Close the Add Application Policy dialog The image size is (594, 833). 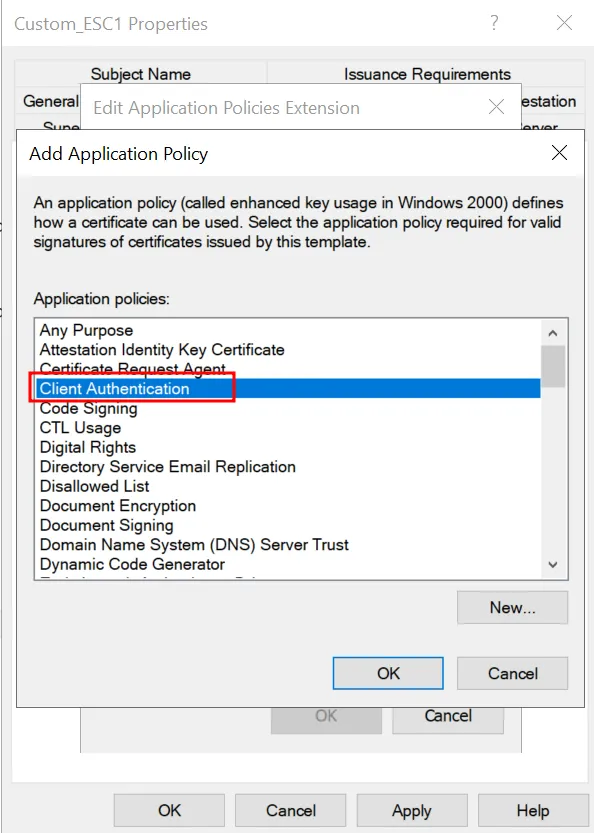point(559,152)
